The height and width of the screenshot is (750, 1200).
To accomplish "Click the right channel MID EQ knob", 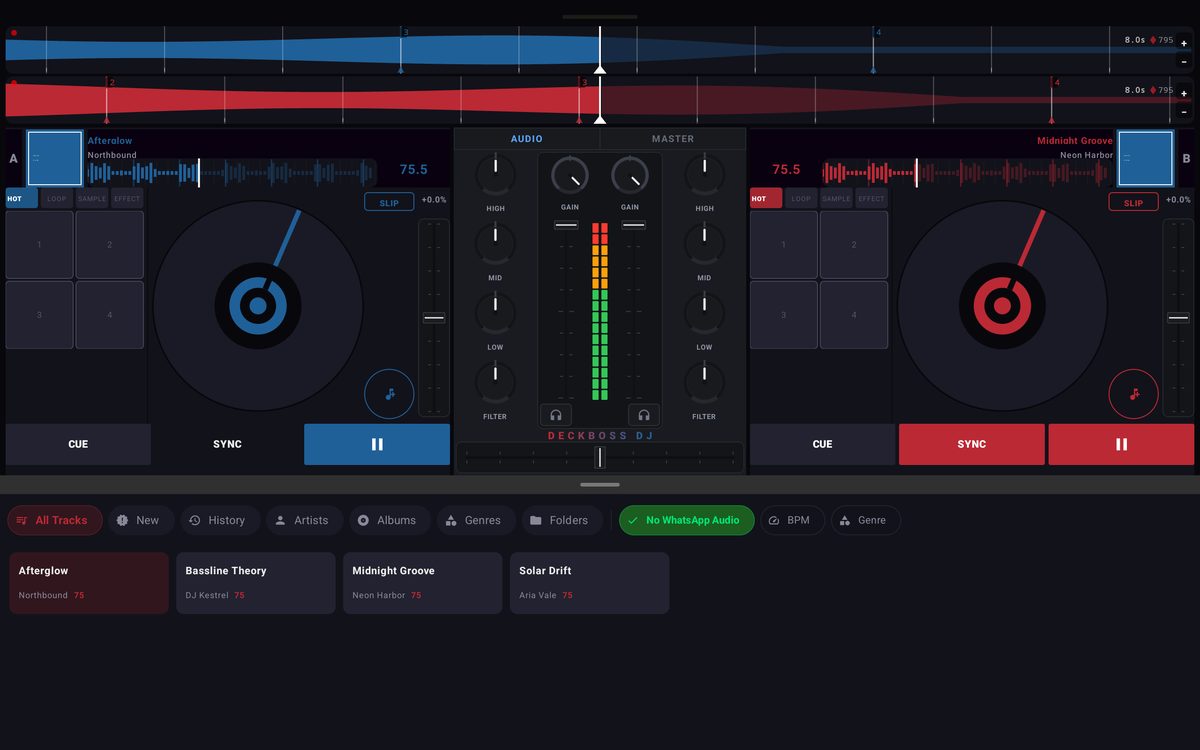I will 704,244.
